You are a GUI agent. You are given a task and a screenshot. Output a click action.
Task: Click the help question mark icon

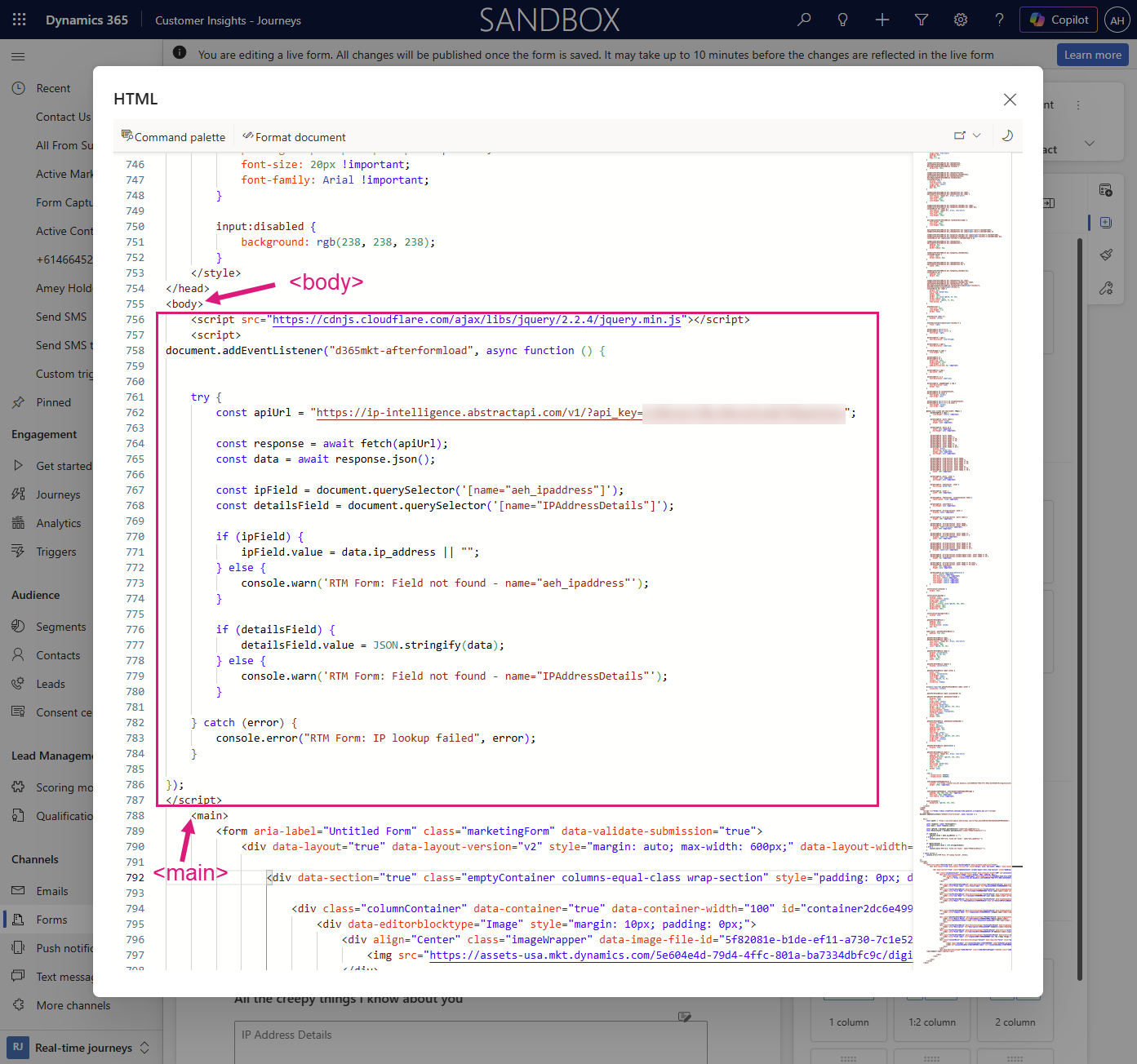click(x=1000, y=20)
